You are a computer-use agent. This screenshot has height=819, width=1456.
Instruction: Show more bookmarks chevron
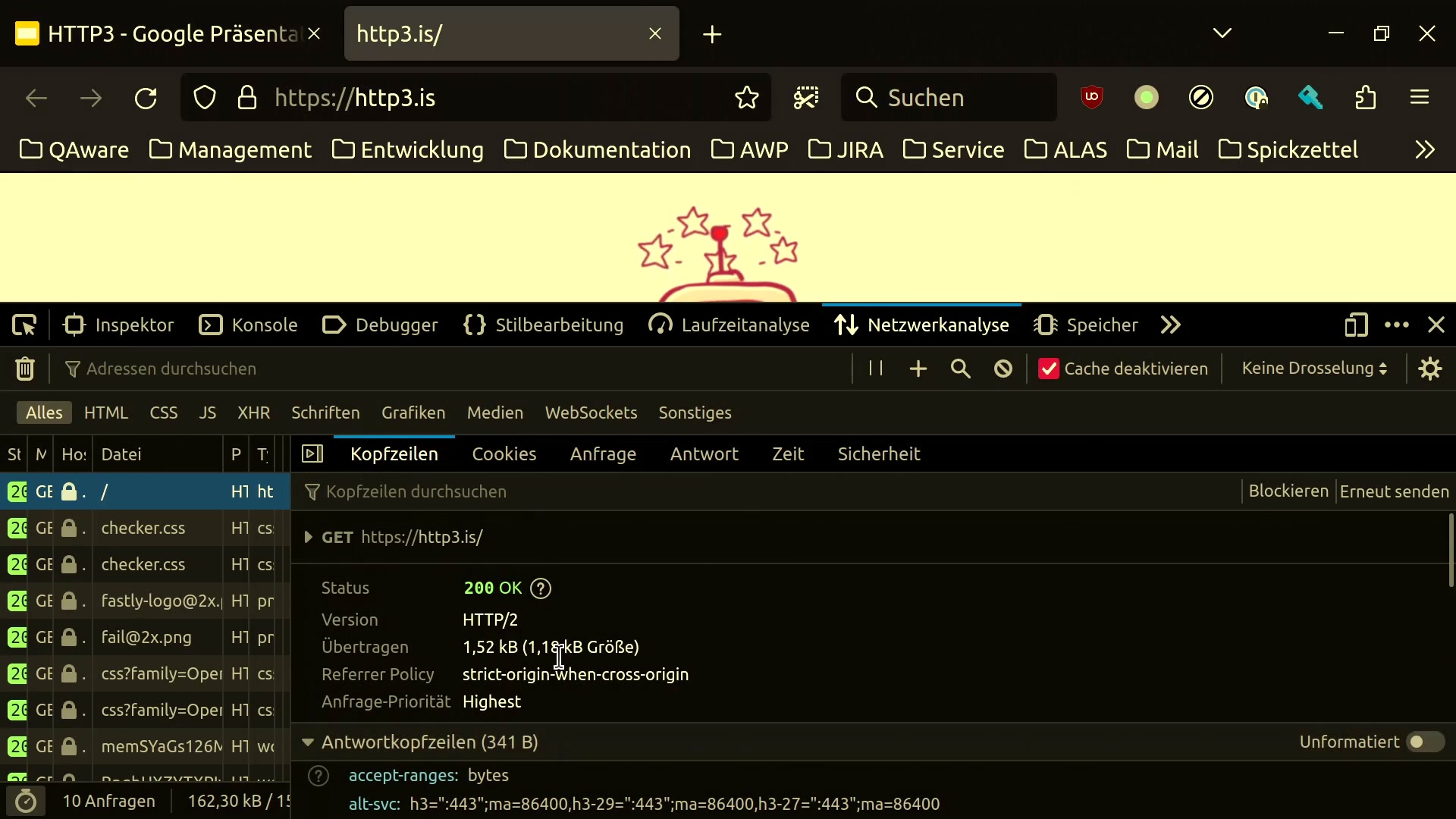(1425, 150)
